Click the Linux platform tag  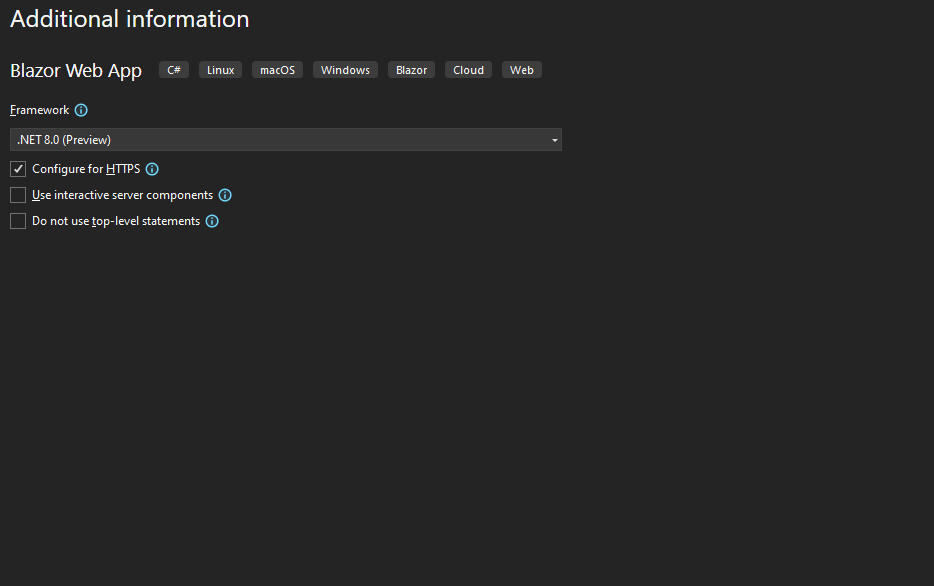pyautogui.click(x=219, y=69)
